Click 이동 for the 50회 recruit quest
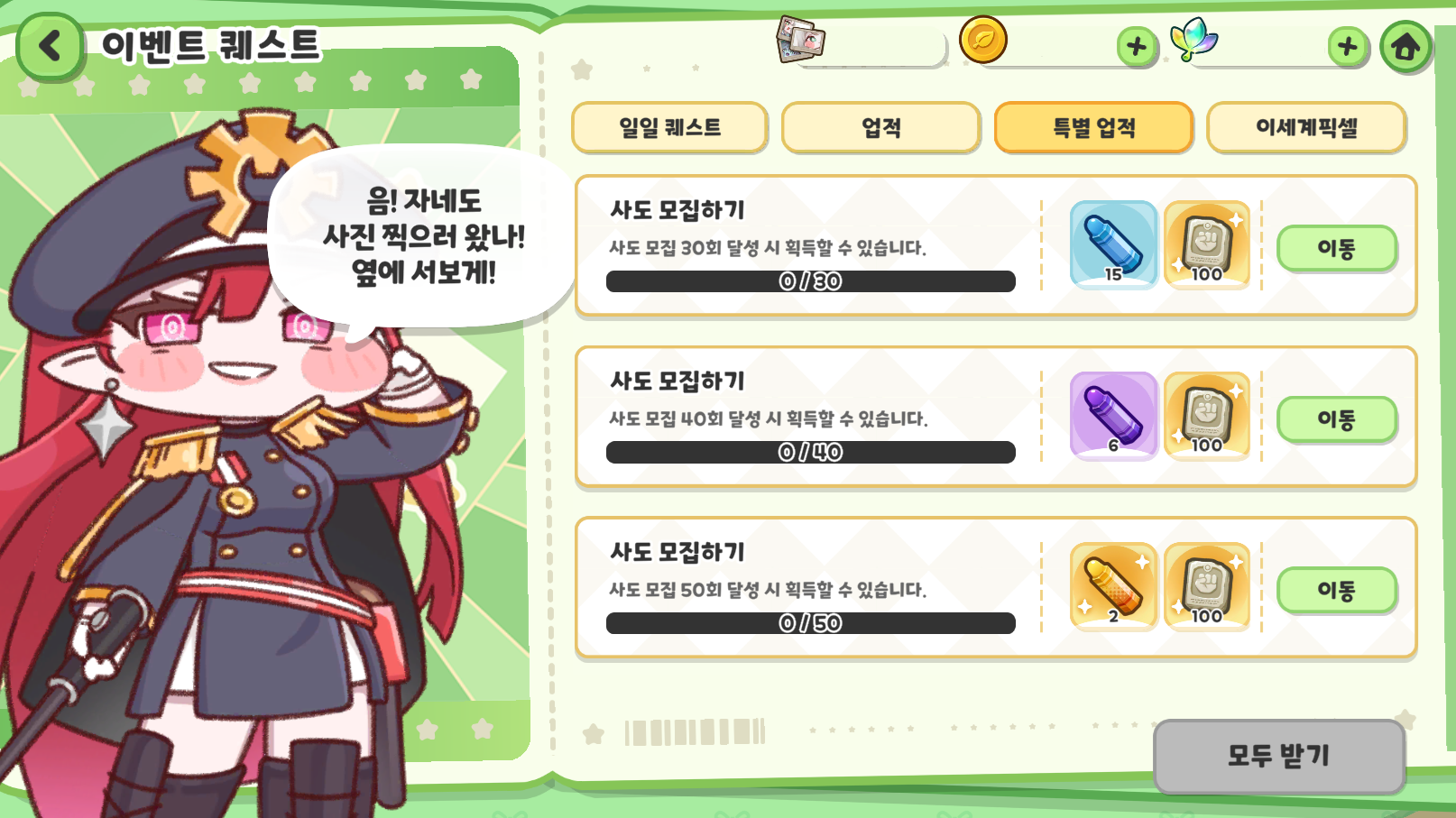The height and width of the screenshot is (818, 1456). [1337, 590]
